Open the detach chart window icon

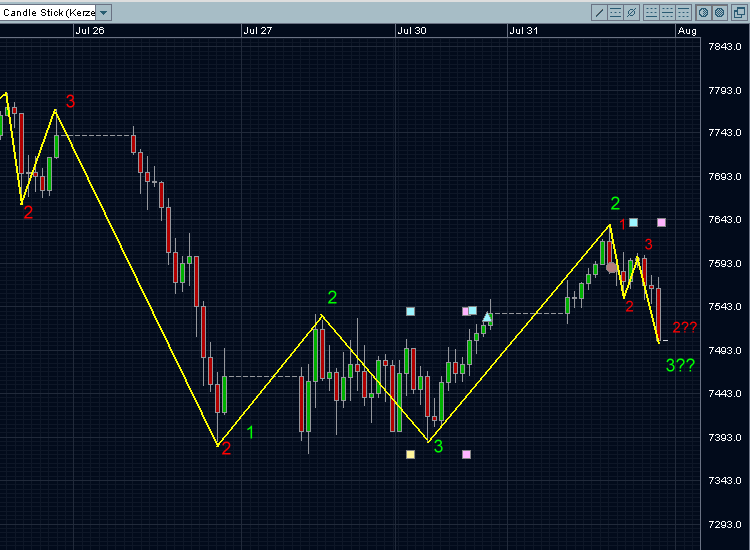[x=739, y=12]
